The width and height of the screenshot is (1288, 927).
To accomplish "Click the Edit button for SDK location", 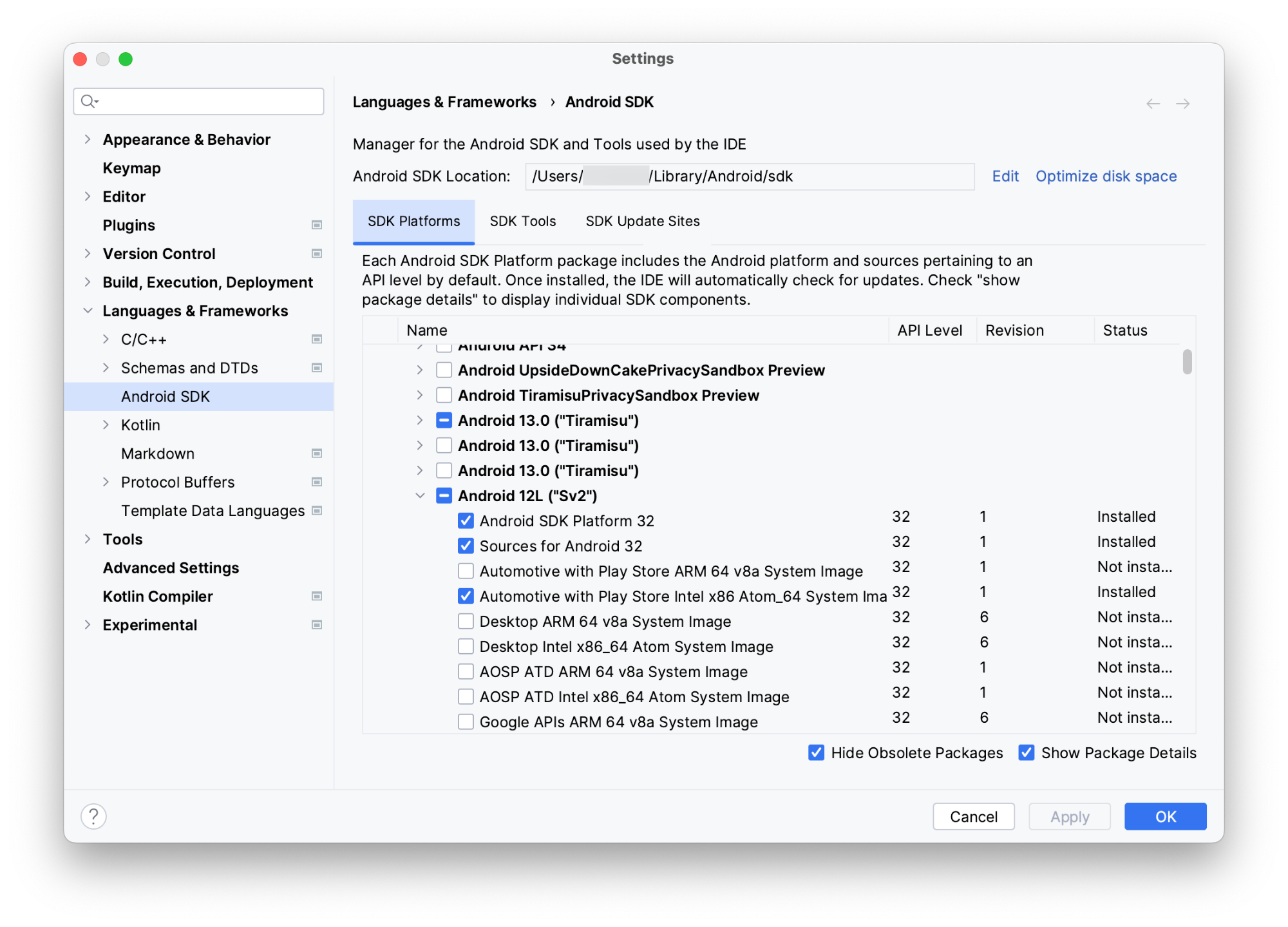I will (x=1004, y=176).
